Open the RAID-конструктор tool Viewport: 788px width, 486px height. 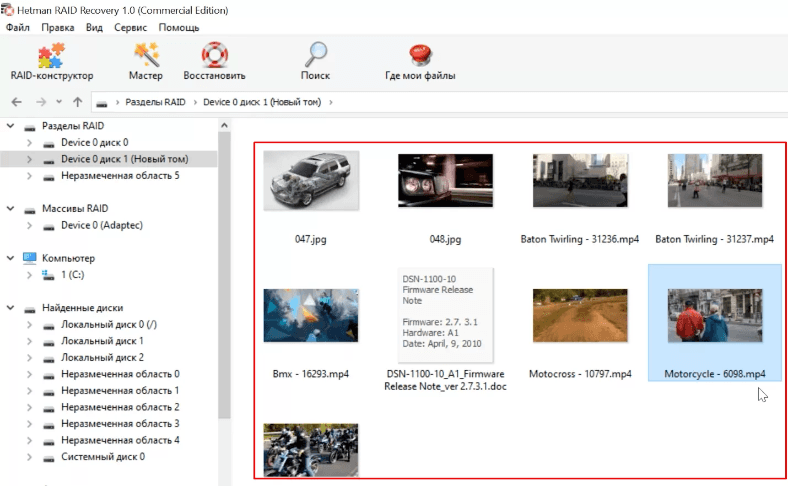[x=51, y=62]
